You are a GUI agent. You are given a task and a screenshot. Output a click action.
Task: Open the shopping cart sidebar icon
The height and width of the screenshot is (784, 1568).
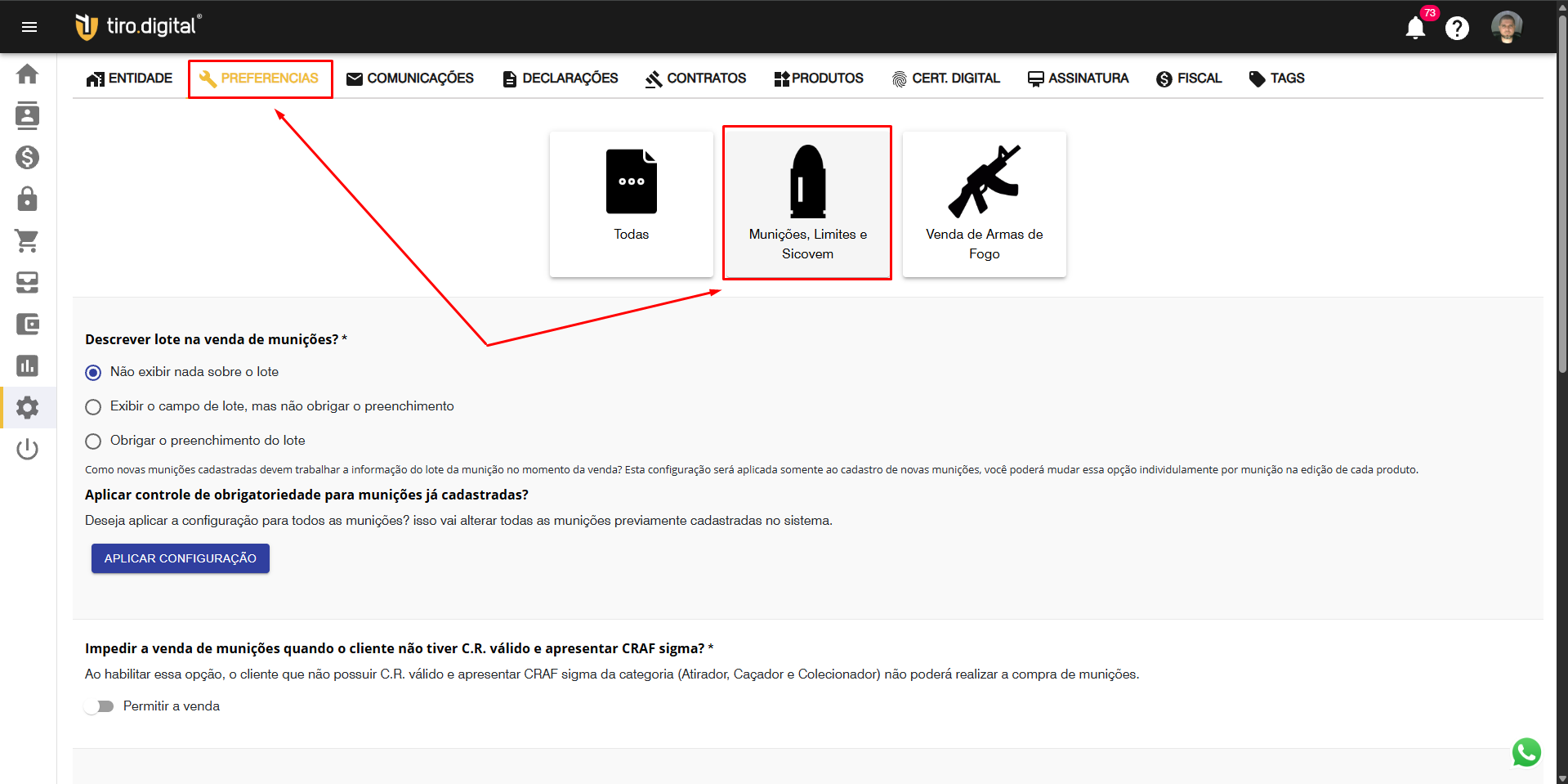click(27, 240)
